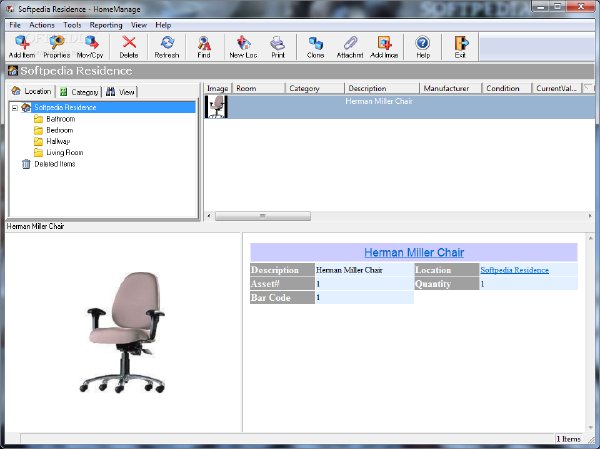This screenshot has width=600, height=449.
Task: Follow the Softpedia Residence location link
Action: coord(515,270)
